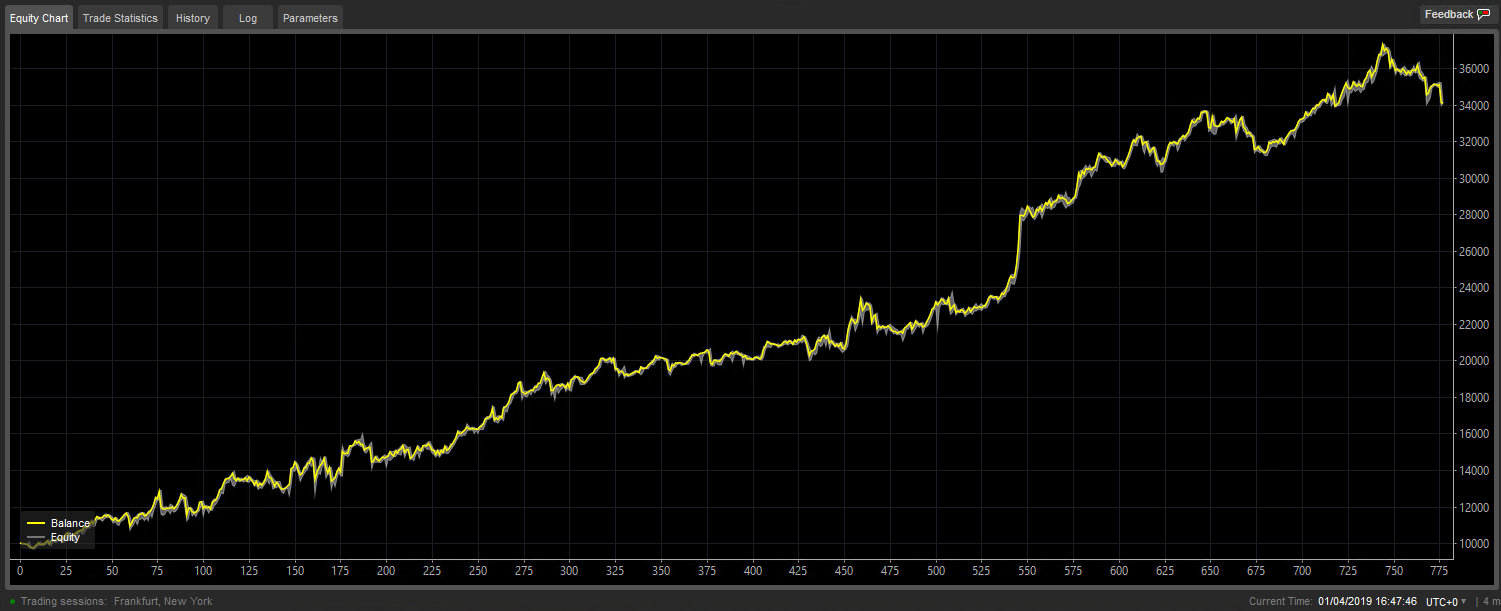Image resolution: width=1501 pixels, height=611 pixels.
Task: Click the 775 mark on the trade axis
Action: coord(1439,571)
